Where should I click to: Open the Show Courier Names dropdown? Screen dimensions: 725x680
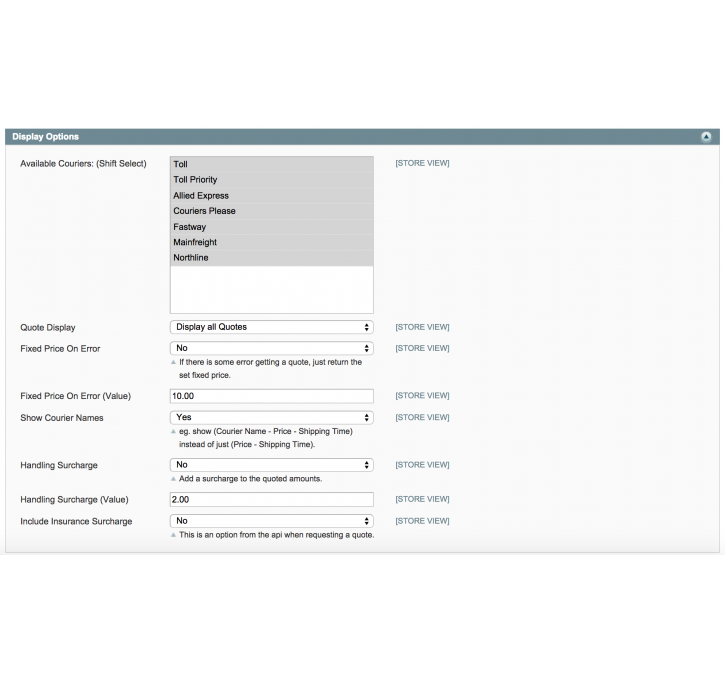pyautogui.click(x=271, y=418)
